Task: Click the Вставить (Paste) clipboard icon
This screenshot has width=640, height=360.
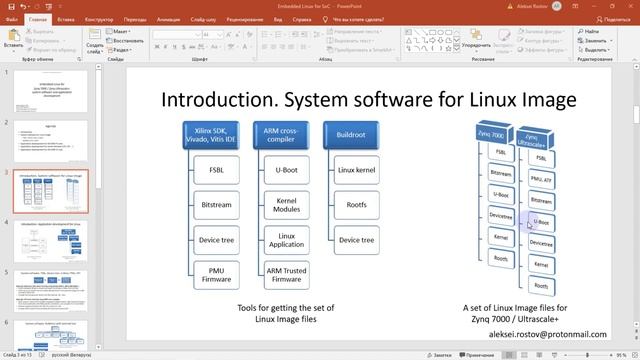Action: click(13, 36)
